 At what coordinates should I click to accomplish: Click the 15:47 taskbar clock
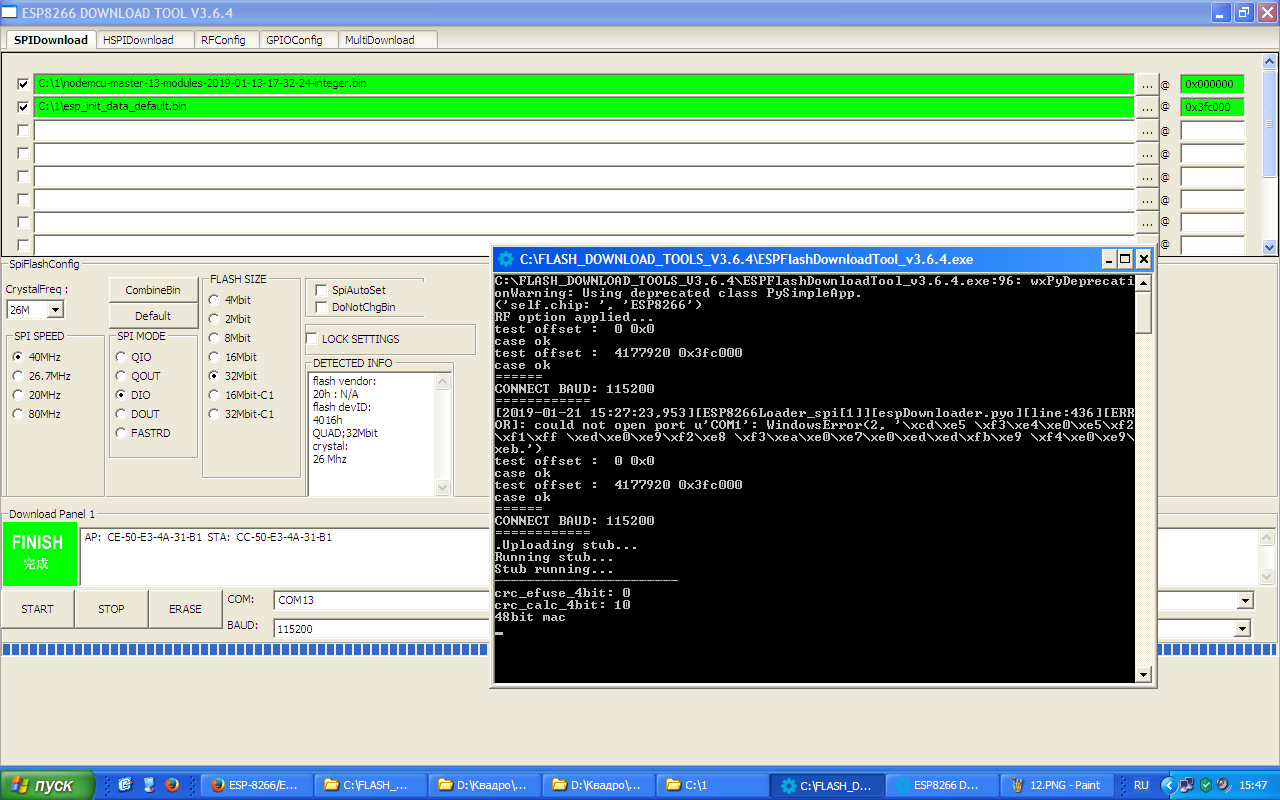click(1253, 785)
